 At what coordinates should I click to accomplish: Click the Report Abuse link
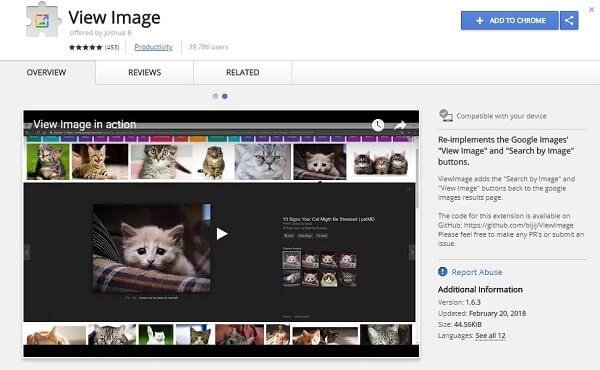[477, 272]
